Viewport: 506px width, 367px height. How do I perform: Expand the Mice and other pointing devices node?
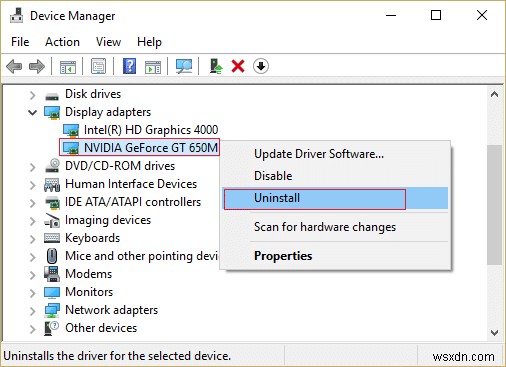tap(32, 257)
